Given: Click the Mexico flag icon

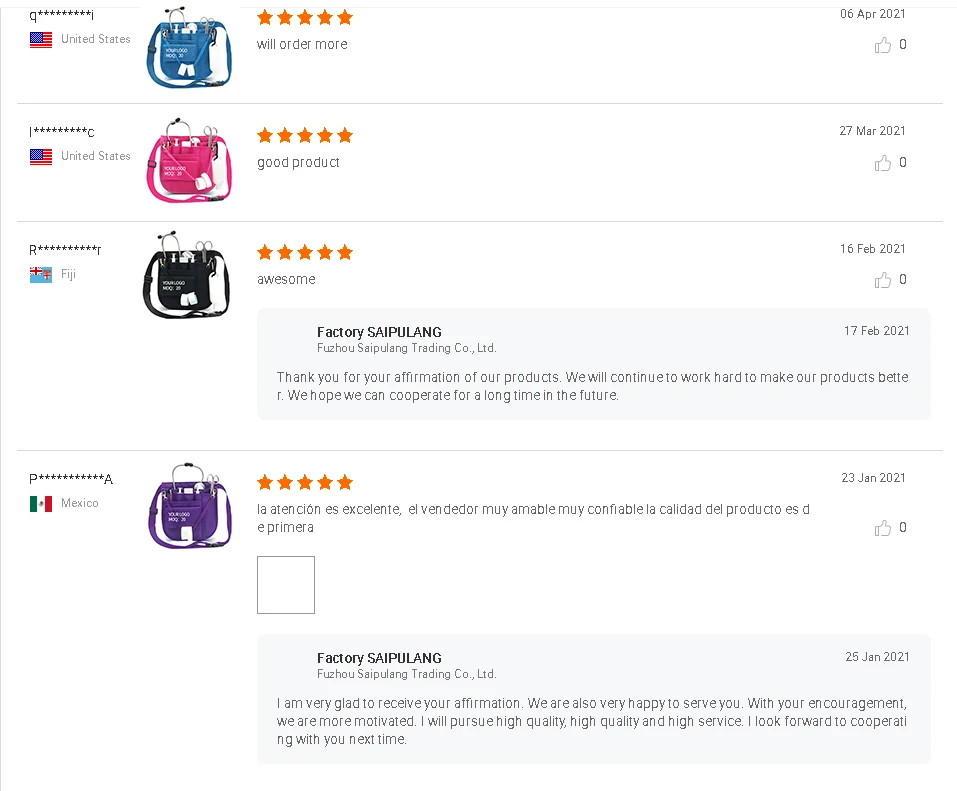Looking at the screenshot, I should [x=41, y=503].
